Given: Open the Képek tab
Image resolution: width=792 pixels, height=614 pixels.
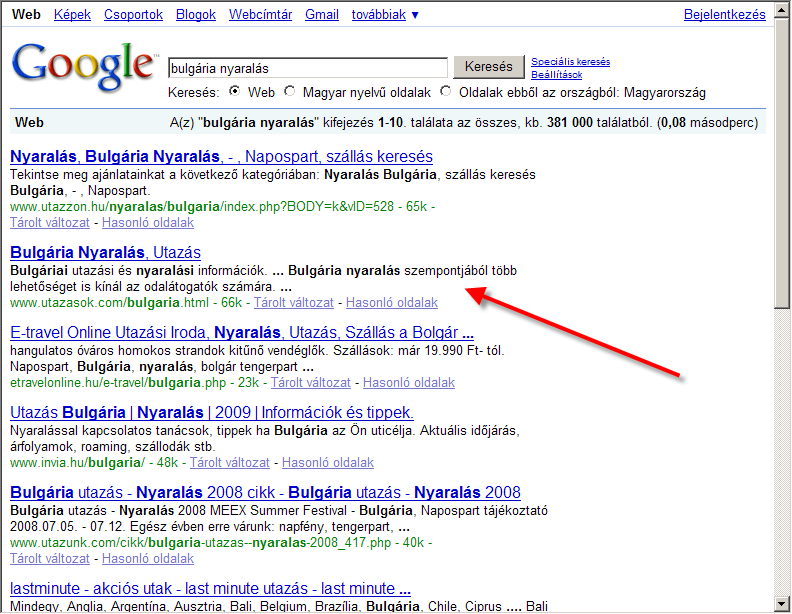Looking at the screenshot, I should click(72, 15).
